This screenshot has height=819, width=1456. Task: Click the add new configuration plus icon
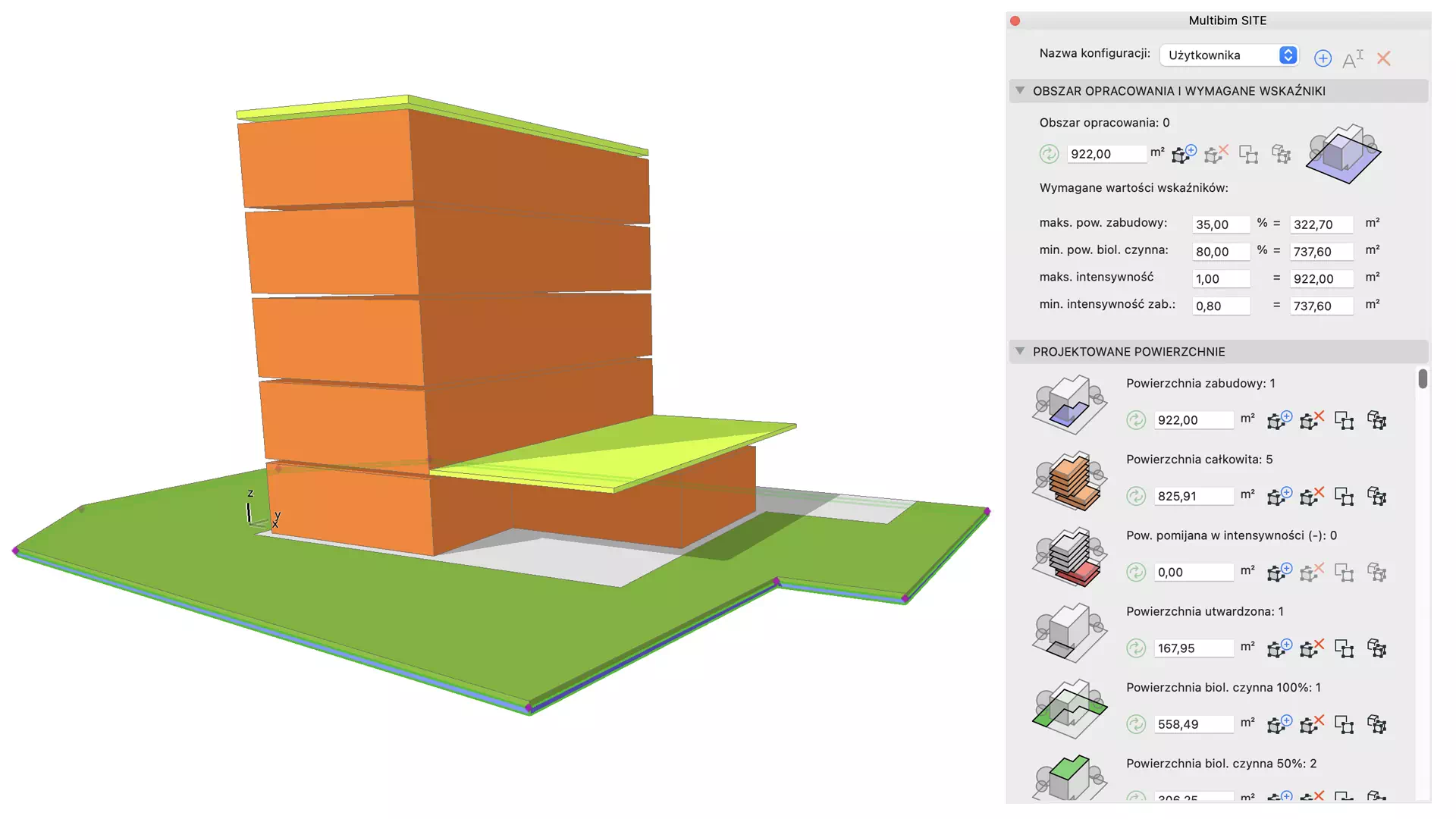tap(1323, 58)
